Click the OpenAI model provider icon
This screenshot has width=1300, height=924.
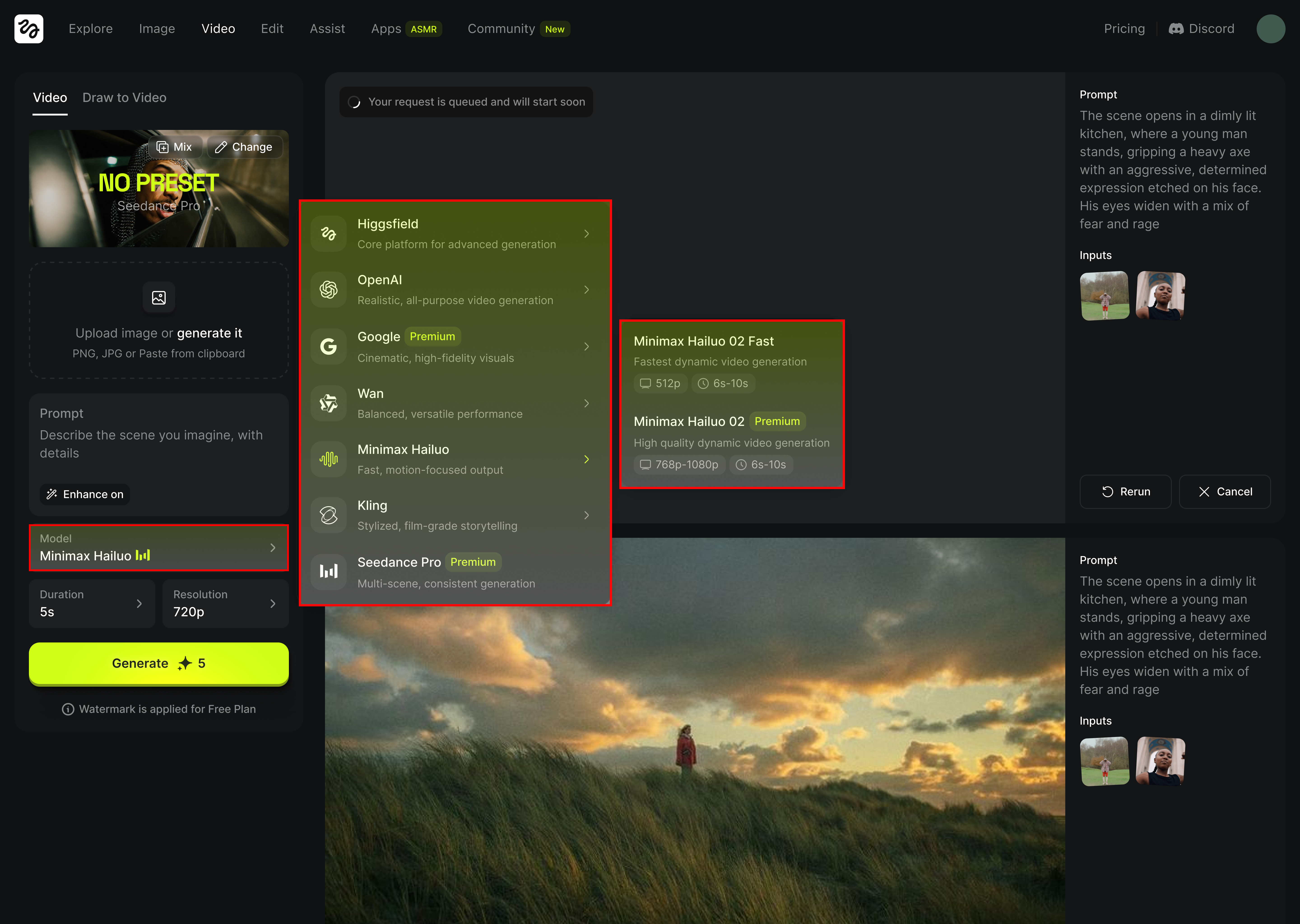tap(328, 290)
